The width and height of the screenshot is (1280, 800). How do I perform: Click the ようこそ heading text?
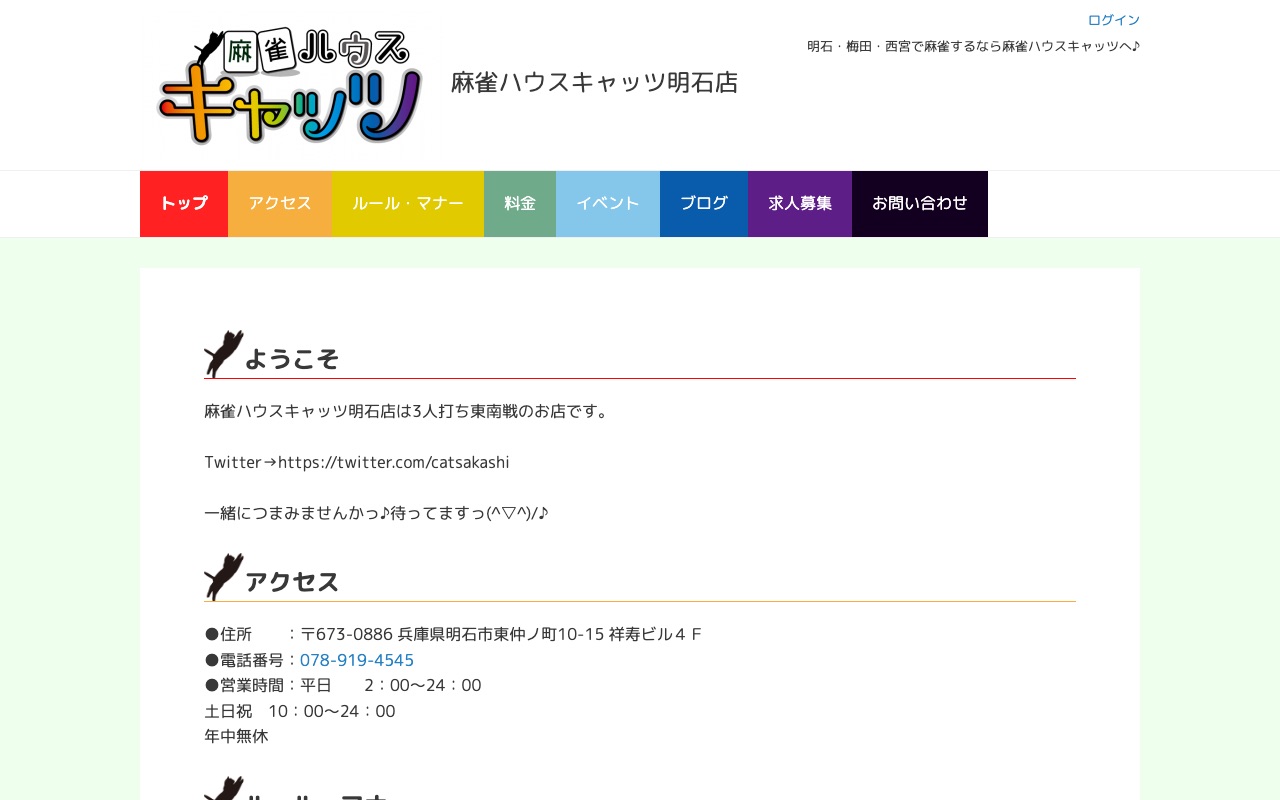(x=292, y=359)
